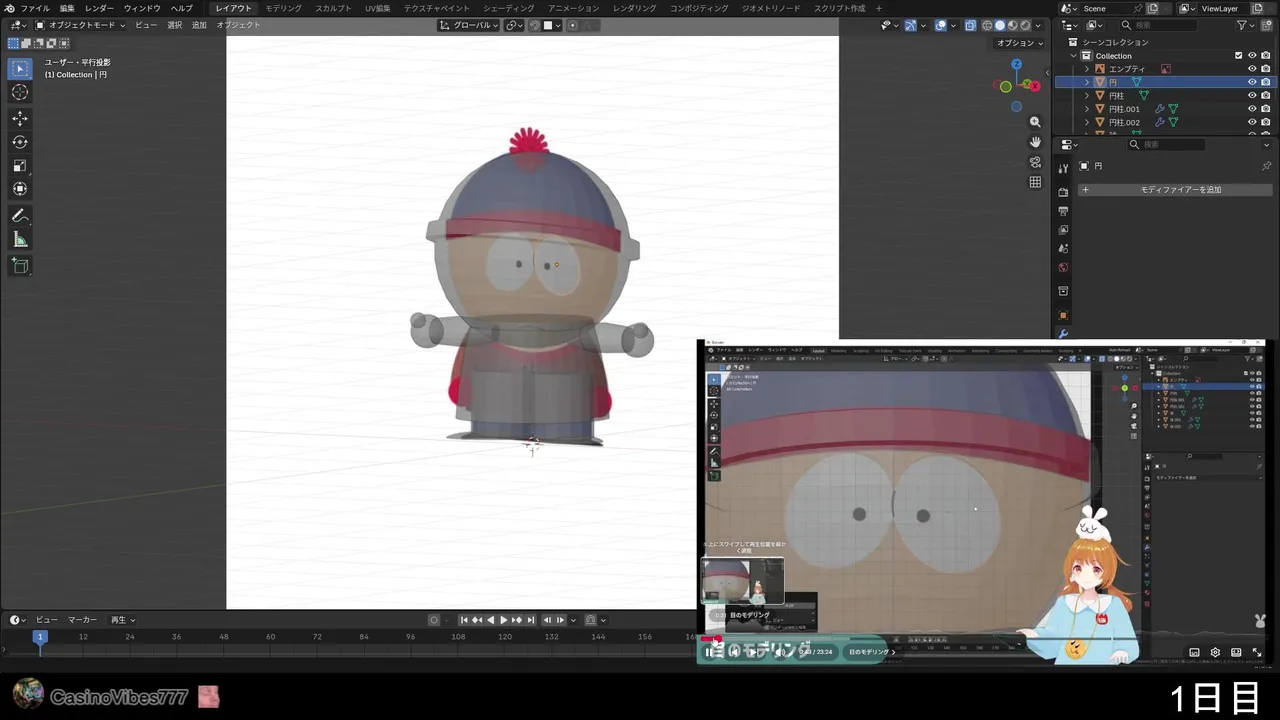1280x720 pixels.
Task: Open the Collection properties tab
Action: [x=1063, y=291]
